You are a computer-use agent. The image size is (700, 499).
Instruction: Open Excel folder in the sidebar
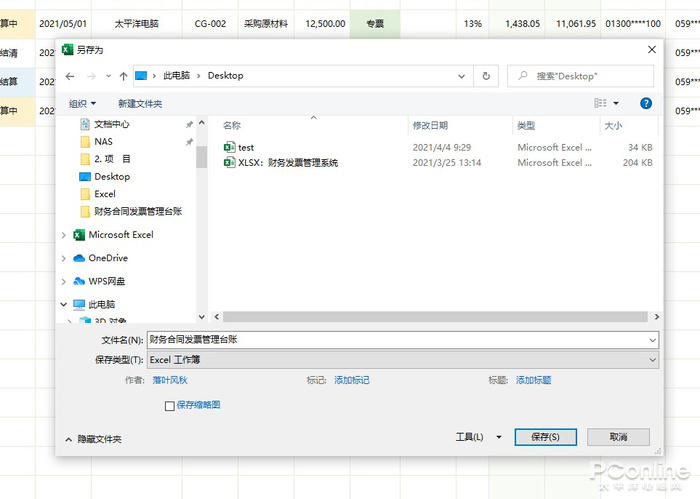[105, 194]
